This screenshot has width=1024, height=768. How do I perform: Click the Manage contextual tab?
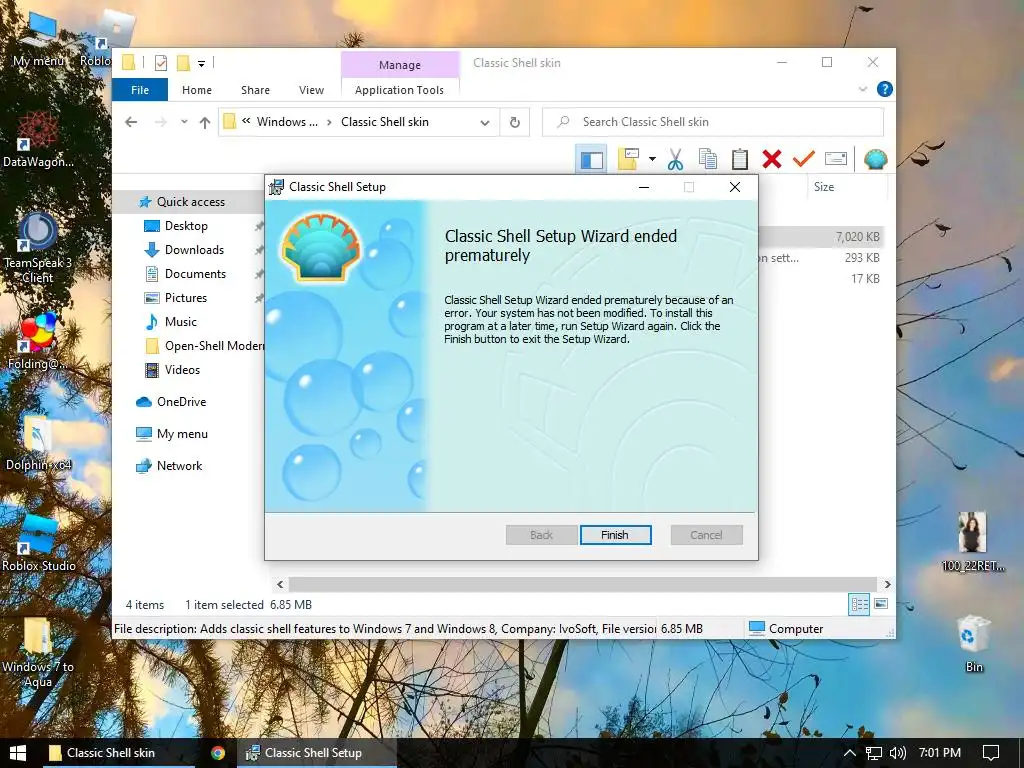pyautogui.click(x=400, y=65)
